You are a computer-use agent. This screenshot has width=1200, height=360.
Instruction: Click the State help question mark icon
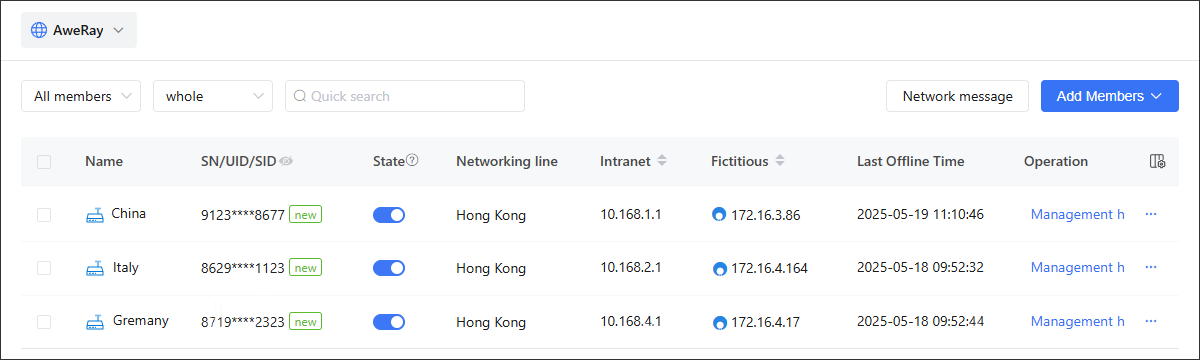(x=412, y=160)
